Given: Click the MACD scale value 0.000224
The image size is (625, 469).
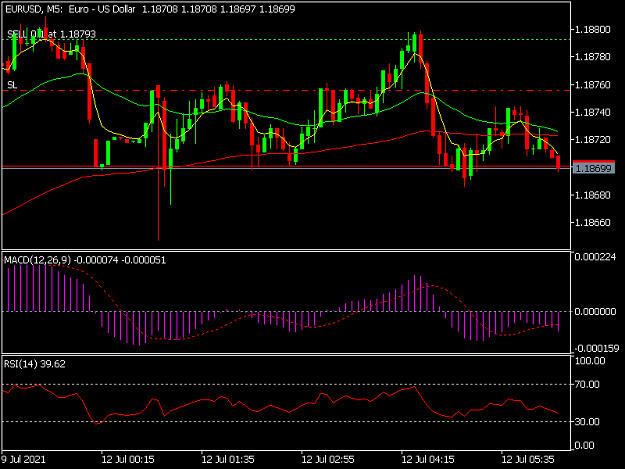Looking at the screenshot, I should [x=595, y=257].
